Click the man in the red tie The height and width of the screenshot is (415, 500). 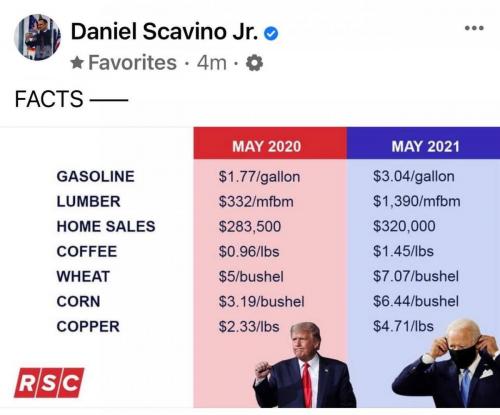304,365
